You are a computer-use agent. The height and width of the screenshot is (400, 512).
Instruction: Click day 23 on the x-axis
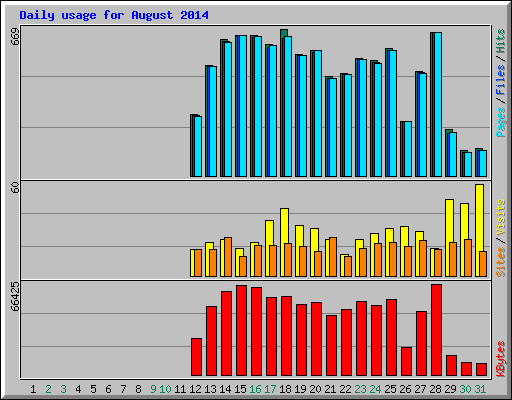tap(360, 389)
